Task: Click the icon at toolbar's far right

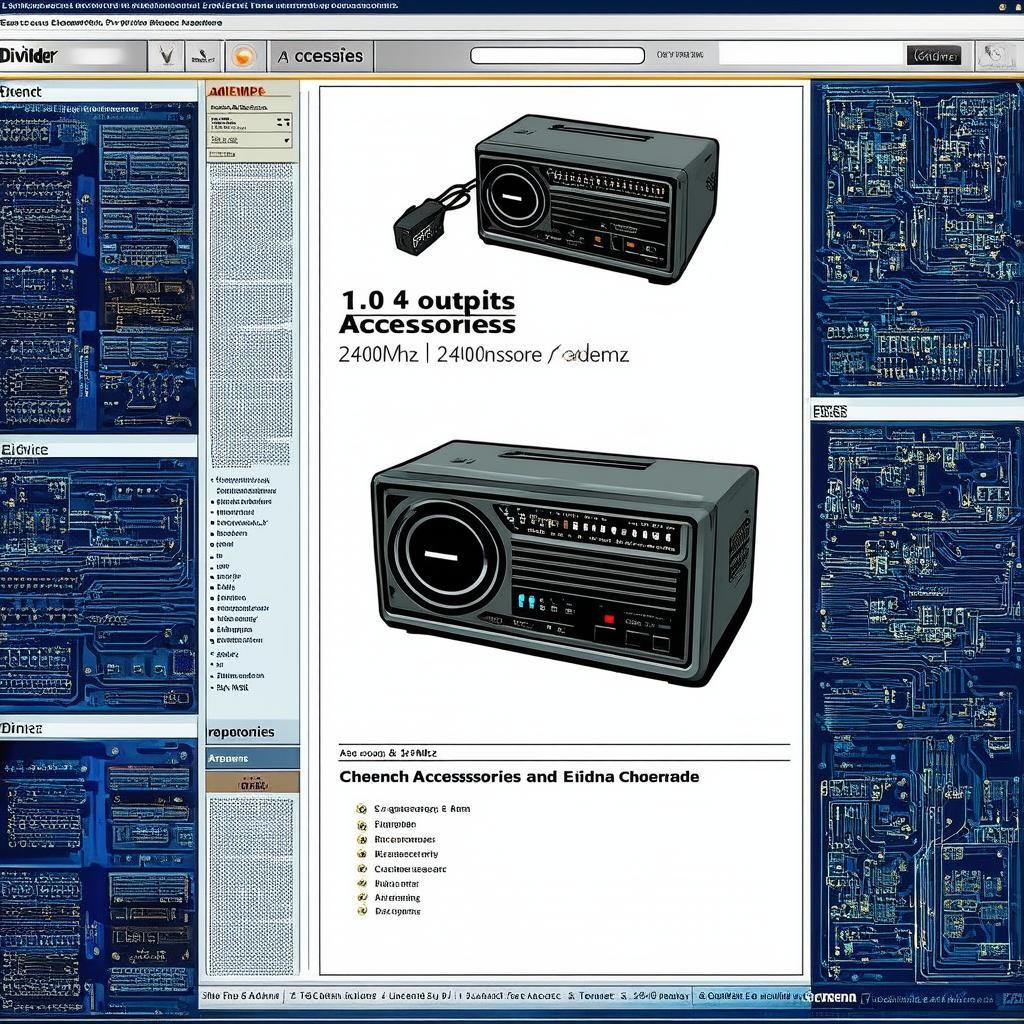Action: pos(994,56)
